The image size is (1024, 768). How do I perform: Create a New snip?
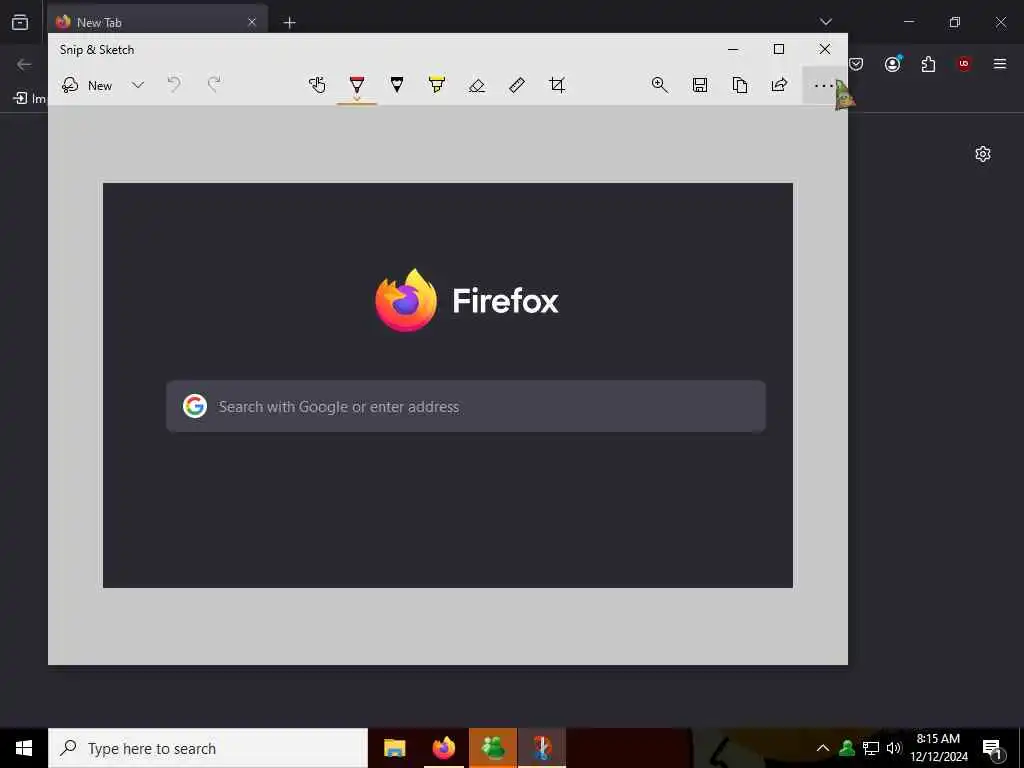click(87, 86)
